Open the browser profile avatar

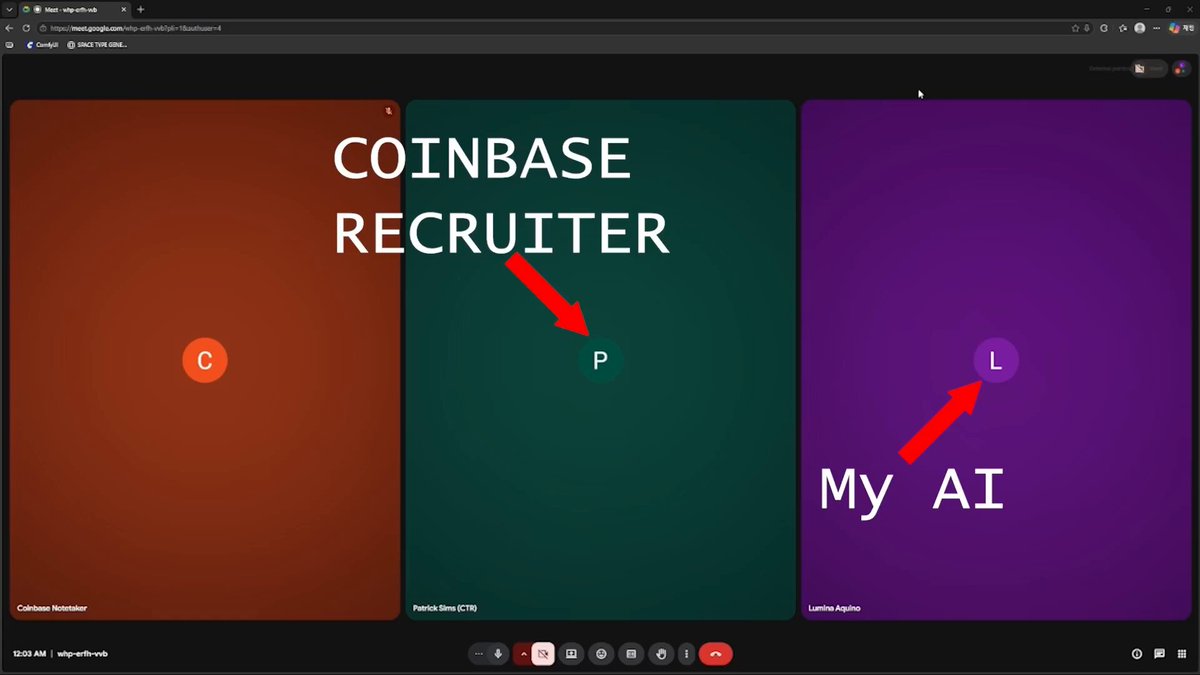(x=1140, y=28)
